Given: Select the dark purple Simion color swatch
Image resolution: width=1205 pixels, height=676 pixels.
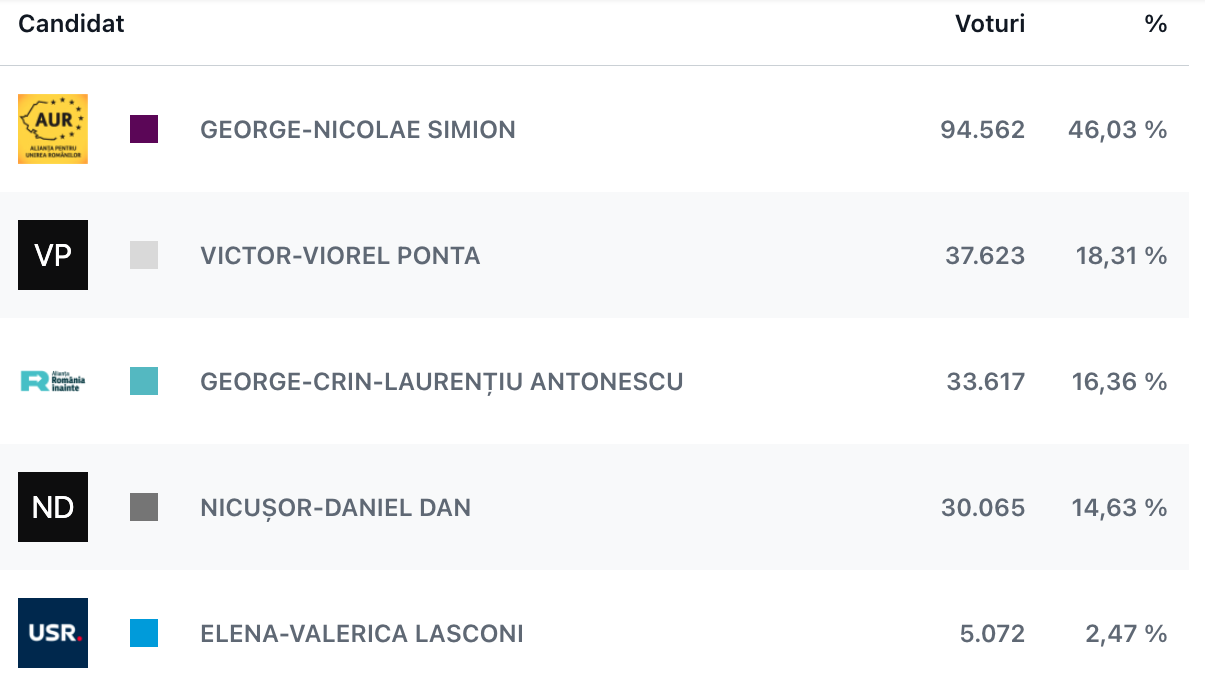Looking at the screenshot, I should 144,129.
